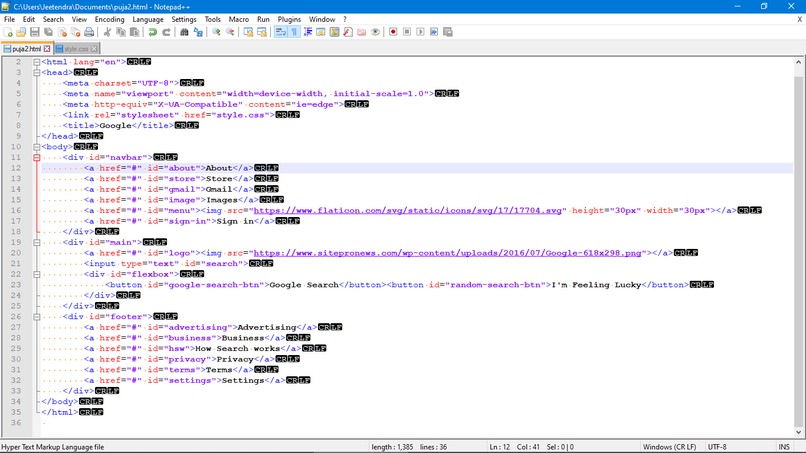Click the Close All documents toolbar icon
The height and width of the screenshot is (453, 806).
point(76,32)
